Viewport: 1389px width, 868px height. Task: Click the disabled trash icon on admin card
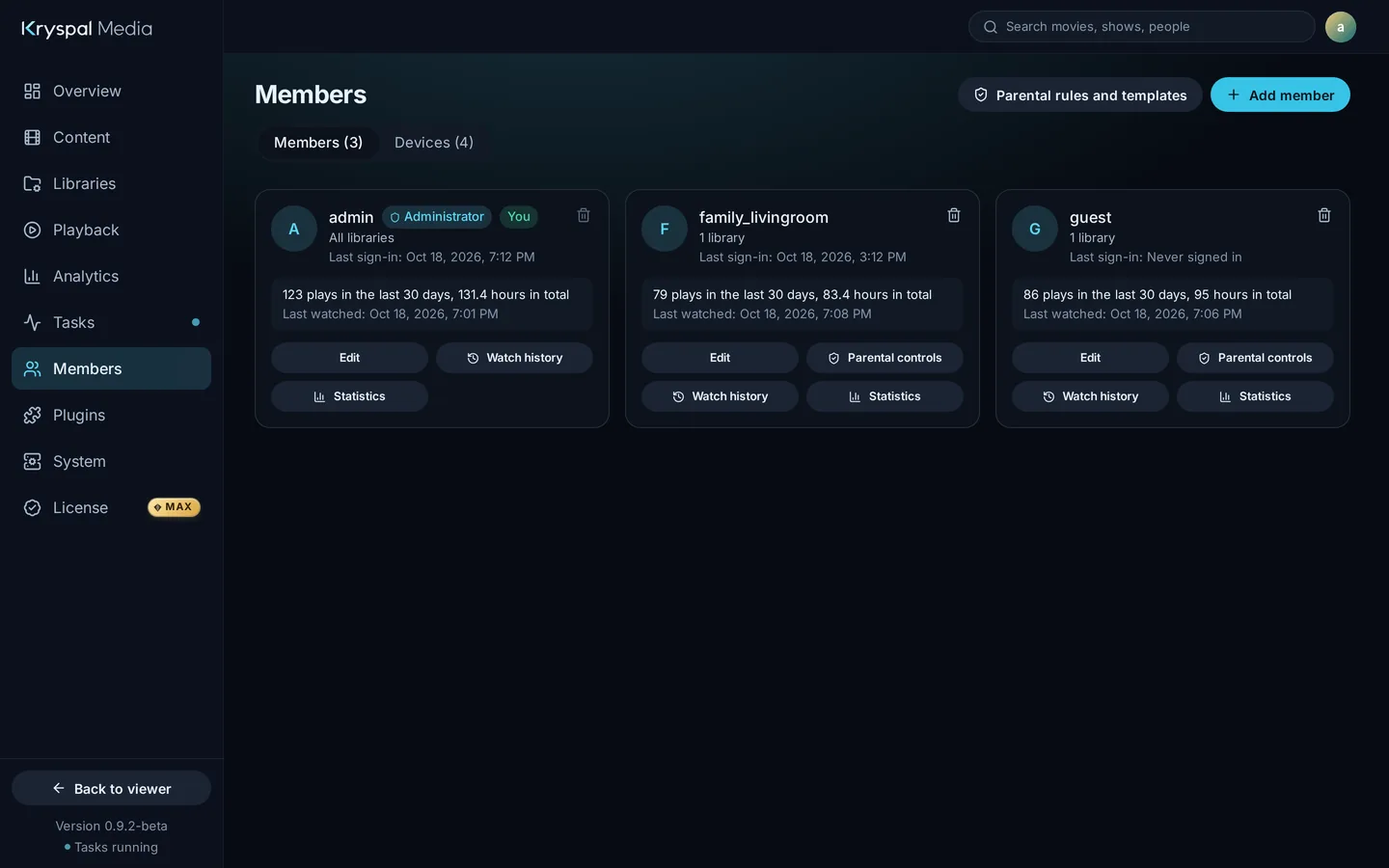click(584, 215)
